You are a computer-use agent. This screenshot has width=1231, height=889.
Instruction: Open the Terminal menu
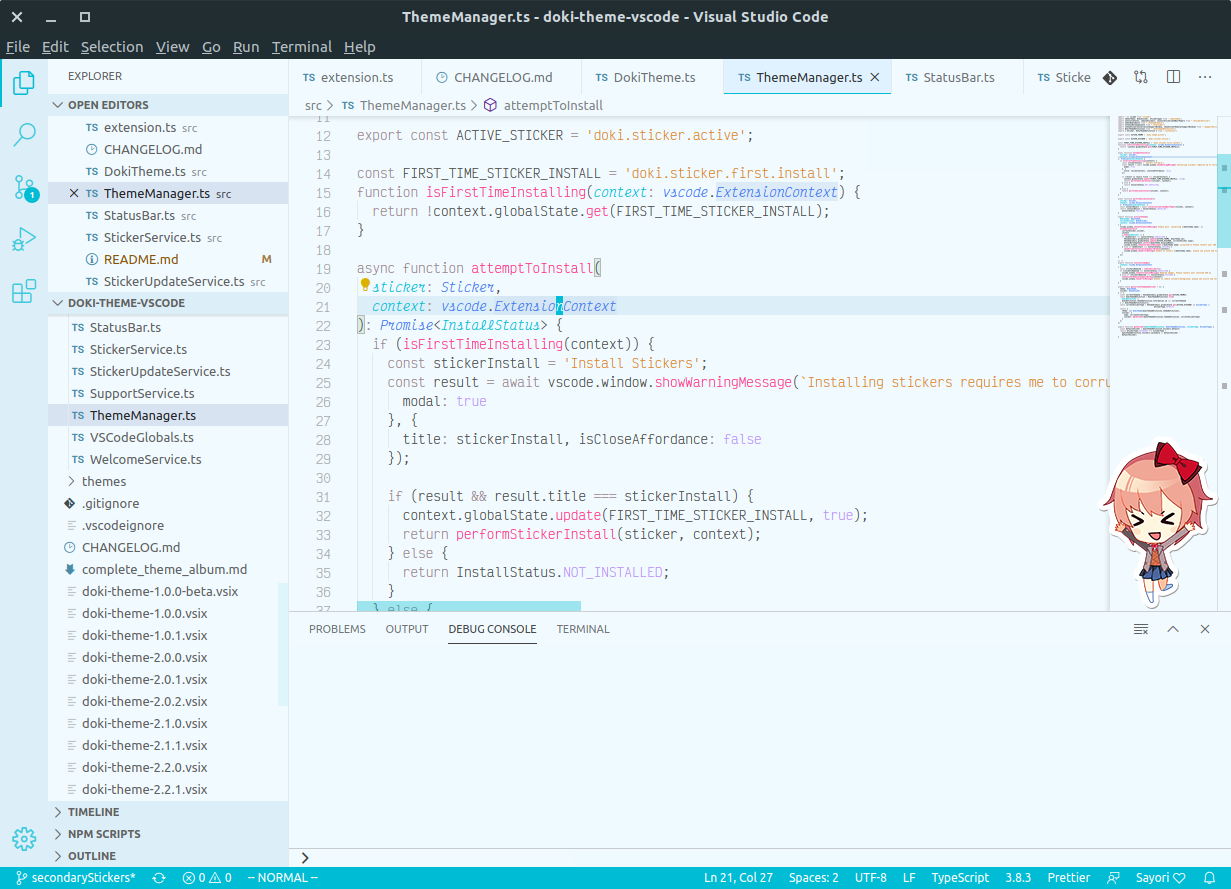(302, 47)
